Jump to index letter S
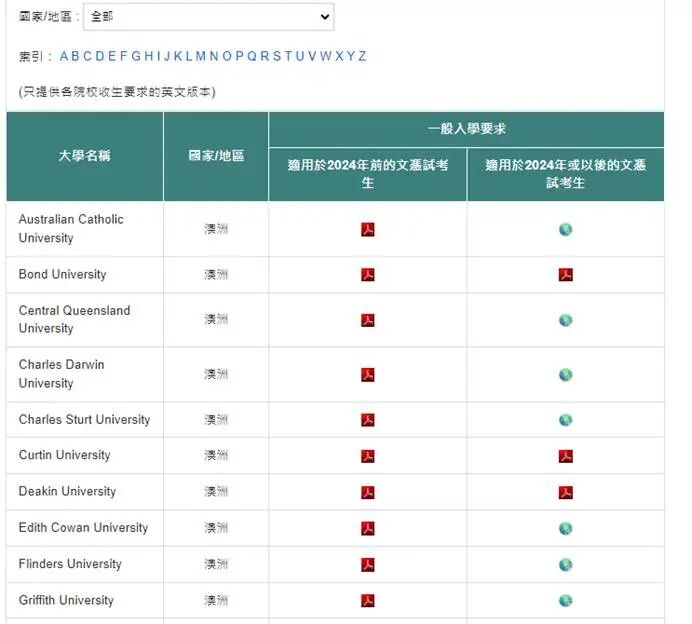Viewport: 692px width, 624px height. pos(277,56)
